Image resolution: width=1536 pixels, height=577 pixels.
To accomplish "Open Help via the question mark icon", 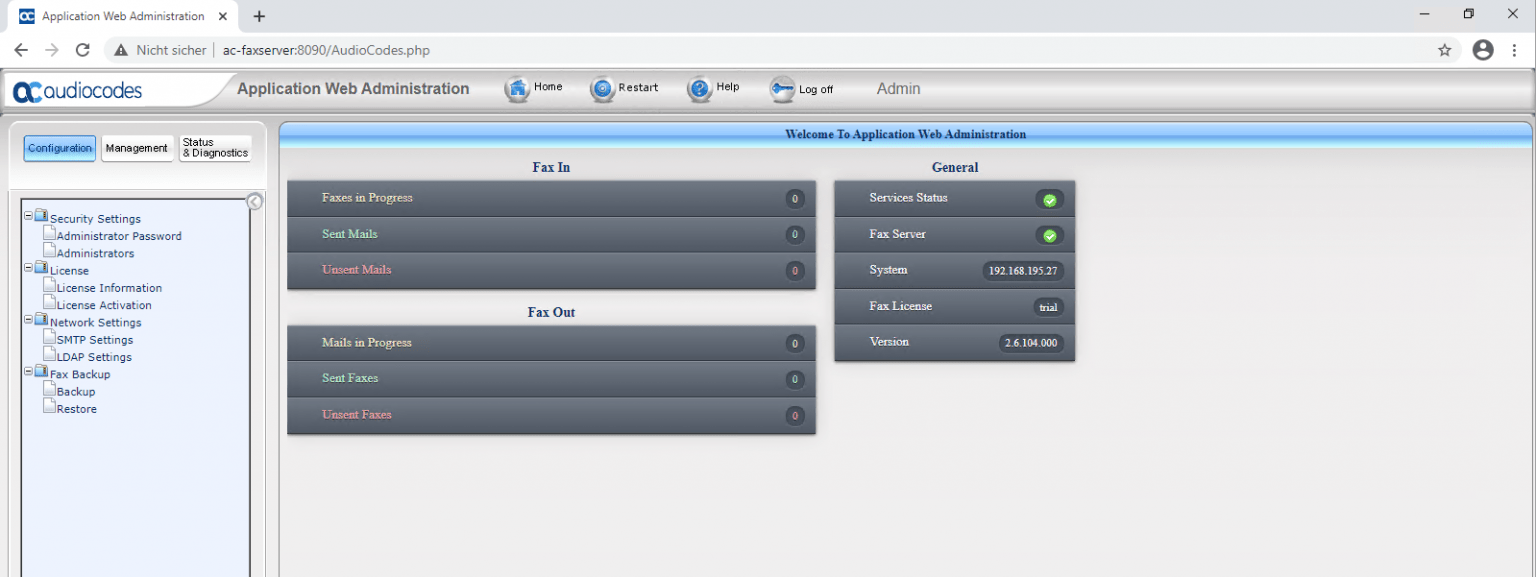I will coord(698,88).
